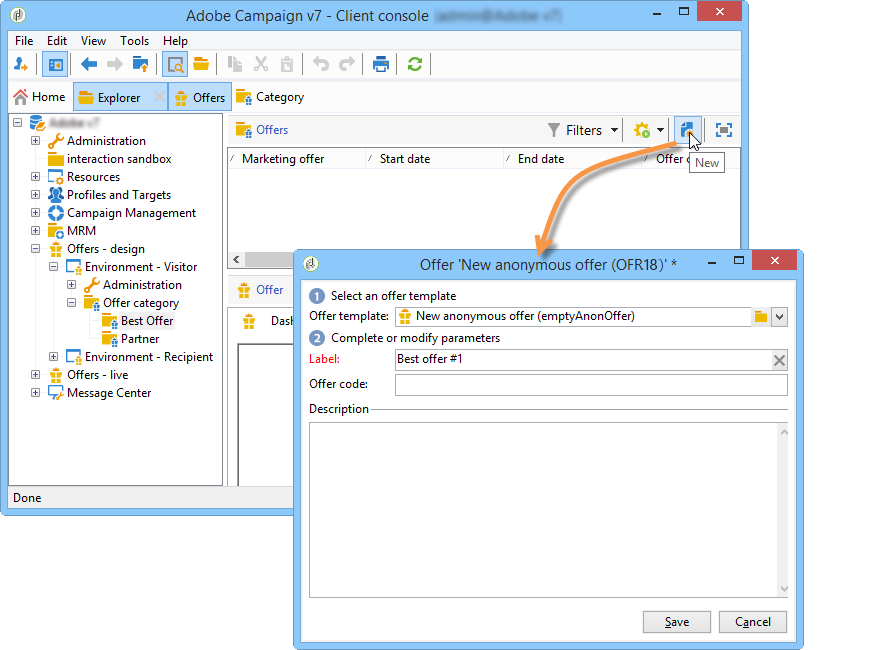The height and width of the screenshot is (650, 894).
Task: Click the open folder toolbar icon
Action: [201, 64]
